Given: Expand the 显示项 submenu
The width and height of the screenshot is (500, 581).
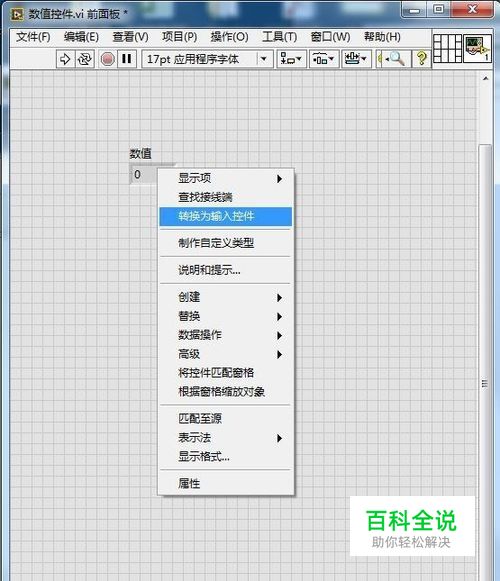Looking at the screenshot, I should pos(226,178).
